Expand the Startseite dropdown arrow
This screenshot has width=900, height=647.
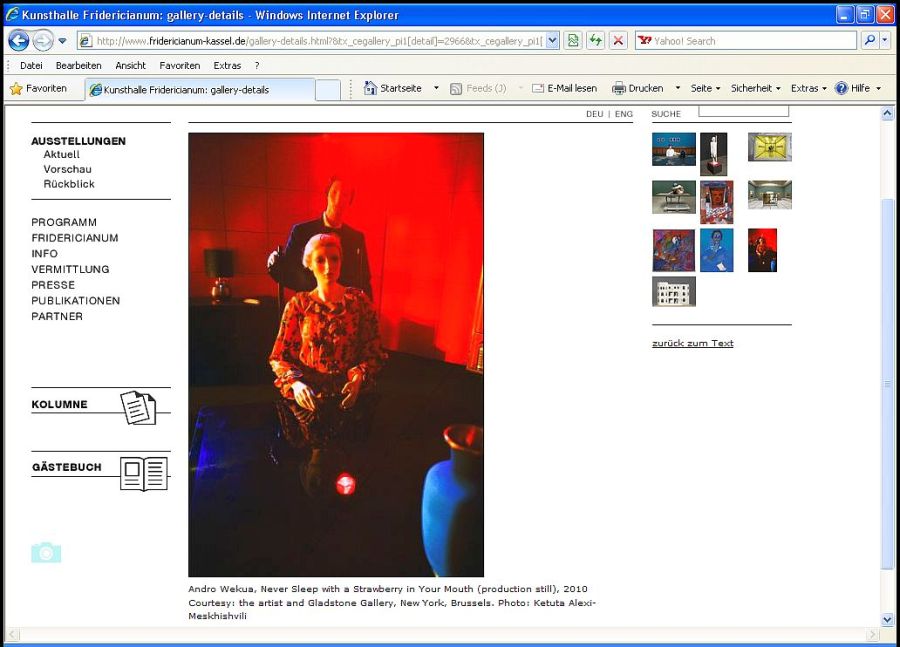coord(436,88)
